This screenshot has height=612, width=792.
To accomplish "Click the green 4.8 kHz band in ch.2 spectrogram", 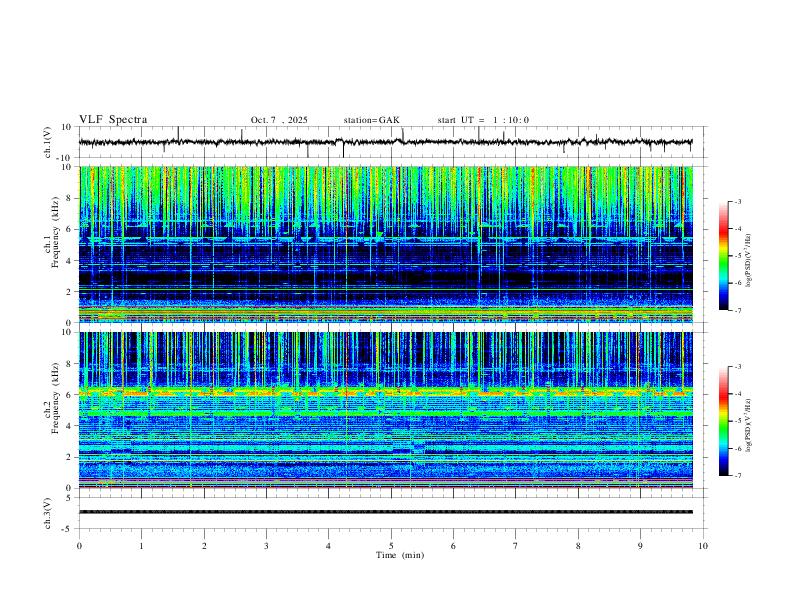I will (385, 414).
